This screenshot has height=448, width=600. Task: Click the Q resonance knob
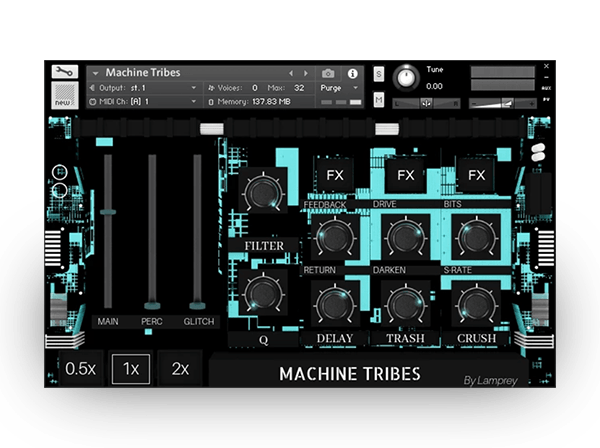point(263,293)
